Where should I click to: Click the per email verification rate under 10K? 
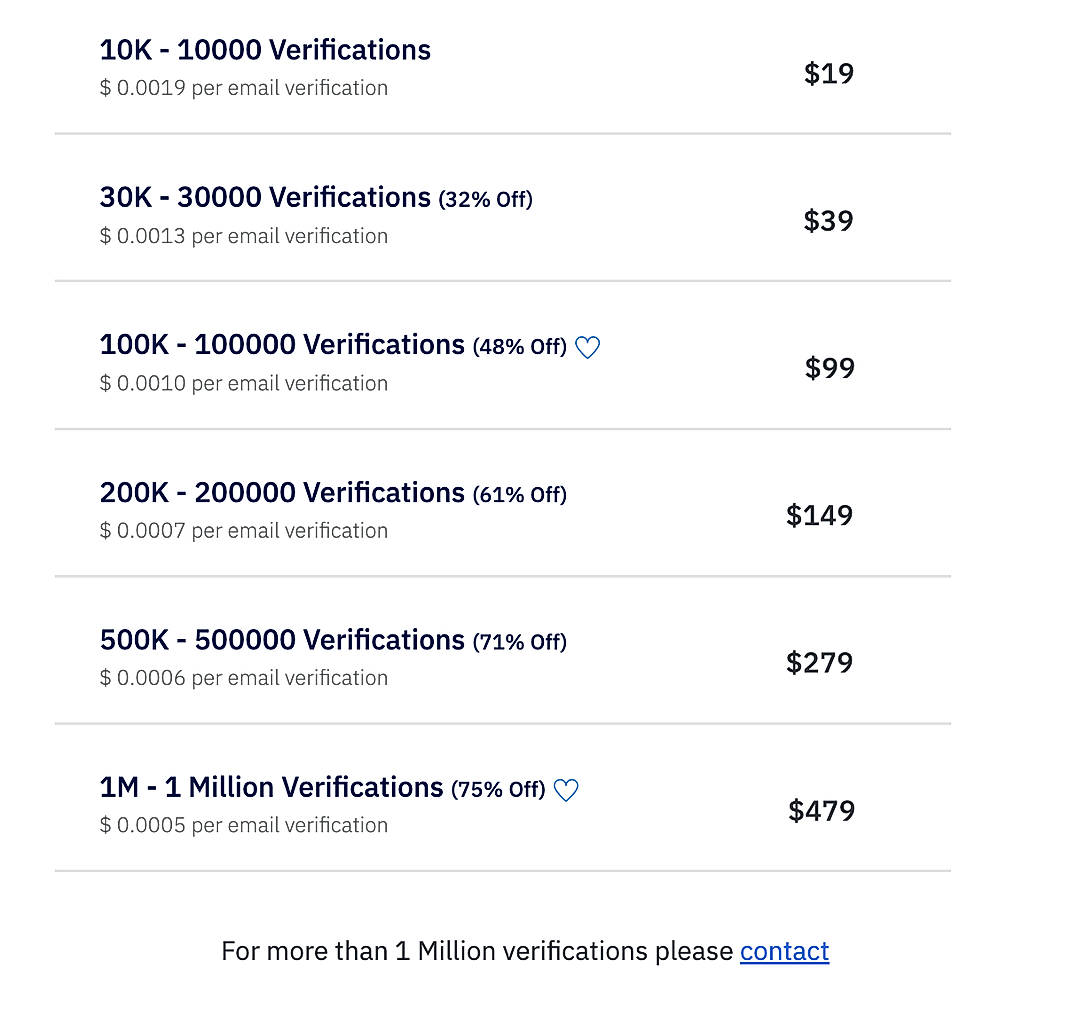243,87
